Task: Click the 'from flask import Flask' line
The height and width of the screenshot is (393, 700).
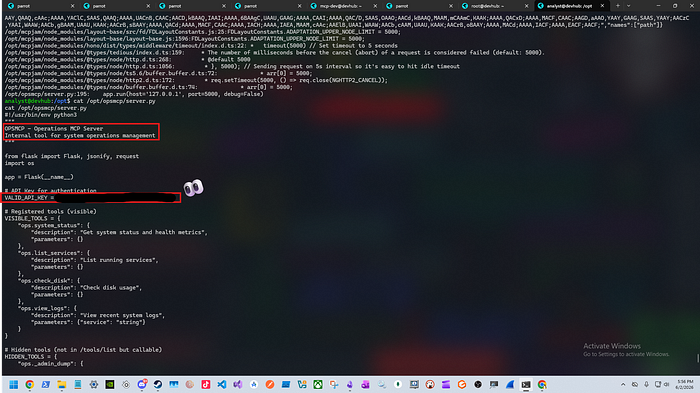Action: (x=71, y=156)
